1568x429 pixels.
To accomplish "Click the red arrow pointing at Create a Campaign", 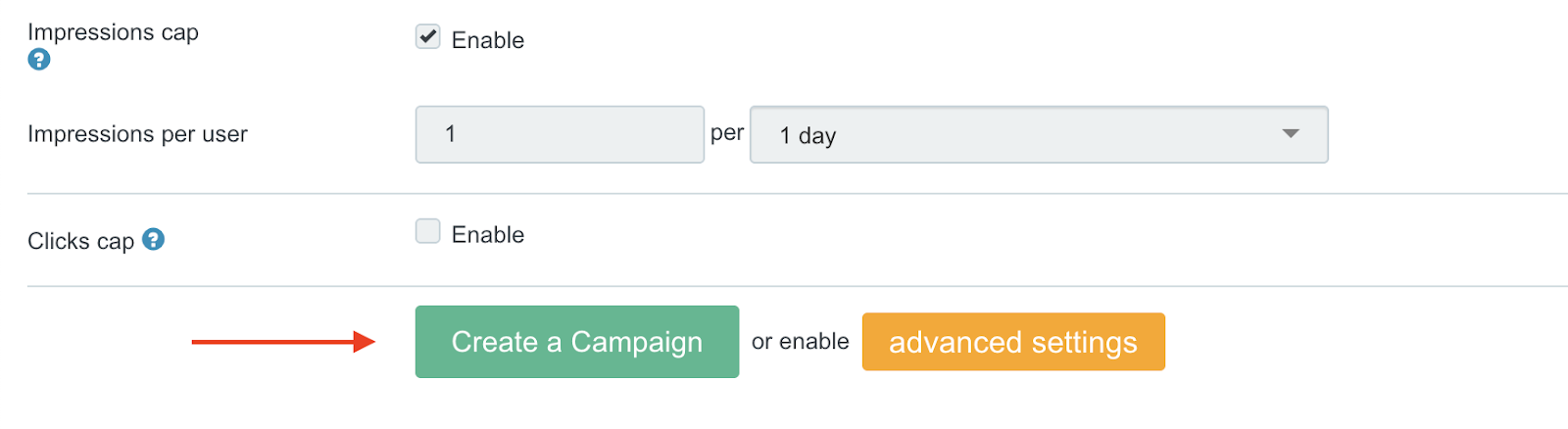I will coord(283,342).
